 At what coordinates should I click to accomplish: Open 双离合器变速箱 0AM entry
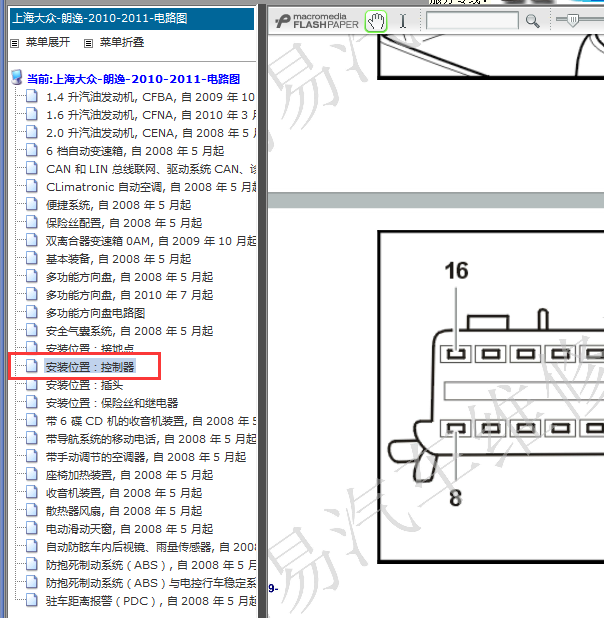point(151,241)
